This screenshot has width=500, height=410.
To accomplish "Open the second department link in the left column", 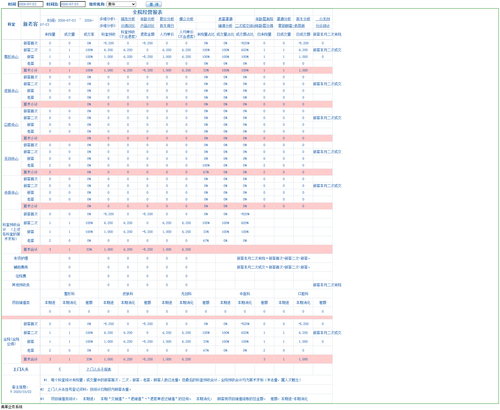I will click(11, 91).
